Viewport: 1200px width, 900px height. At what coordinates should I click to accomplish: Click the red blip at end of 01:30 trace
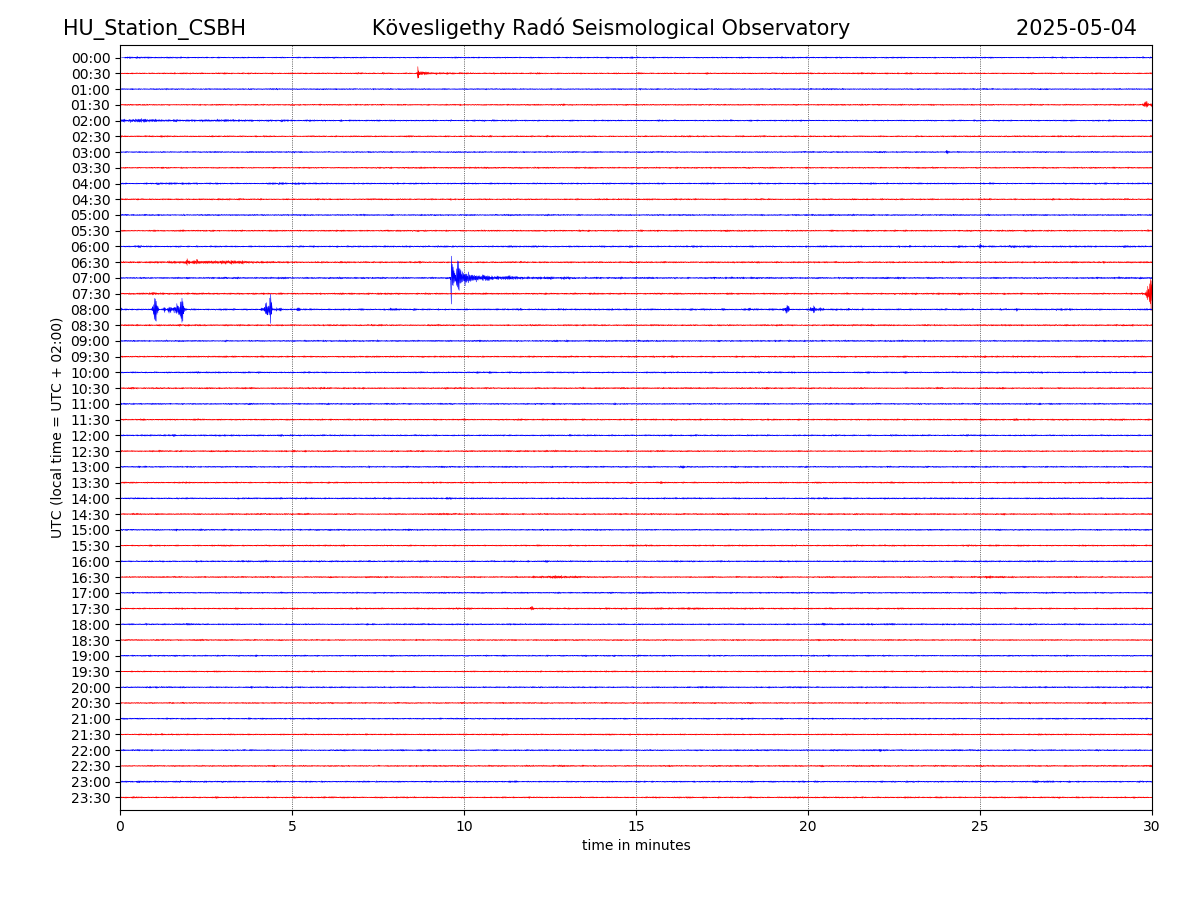[1147, 104]
